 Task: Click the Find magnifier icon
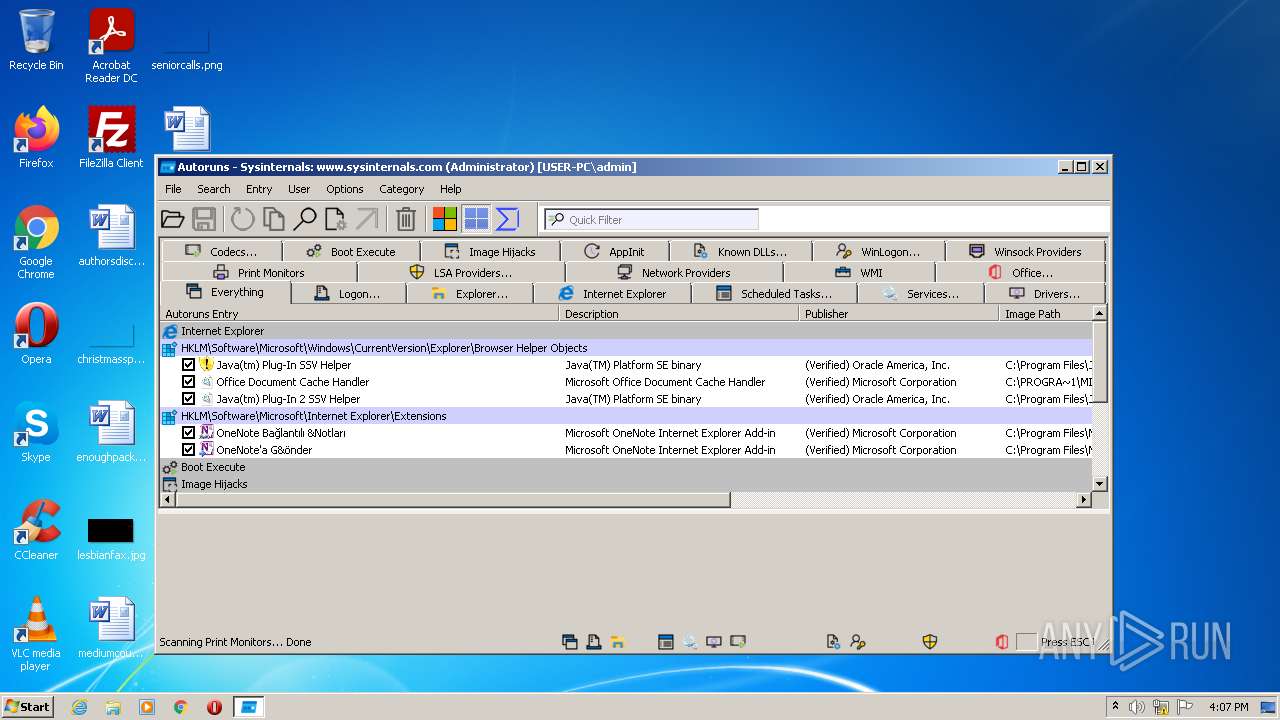304,219
